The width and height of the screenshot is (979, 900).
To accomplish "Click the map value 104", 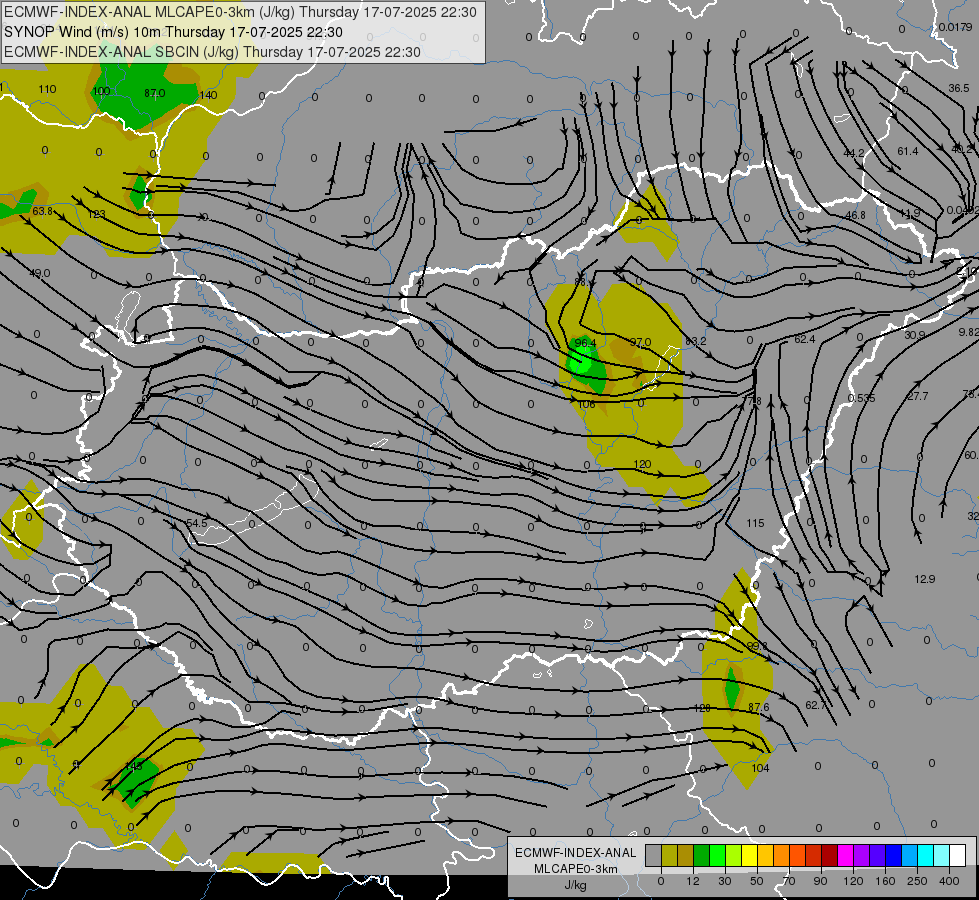I will pyautogui.click(x=760, y=768).
